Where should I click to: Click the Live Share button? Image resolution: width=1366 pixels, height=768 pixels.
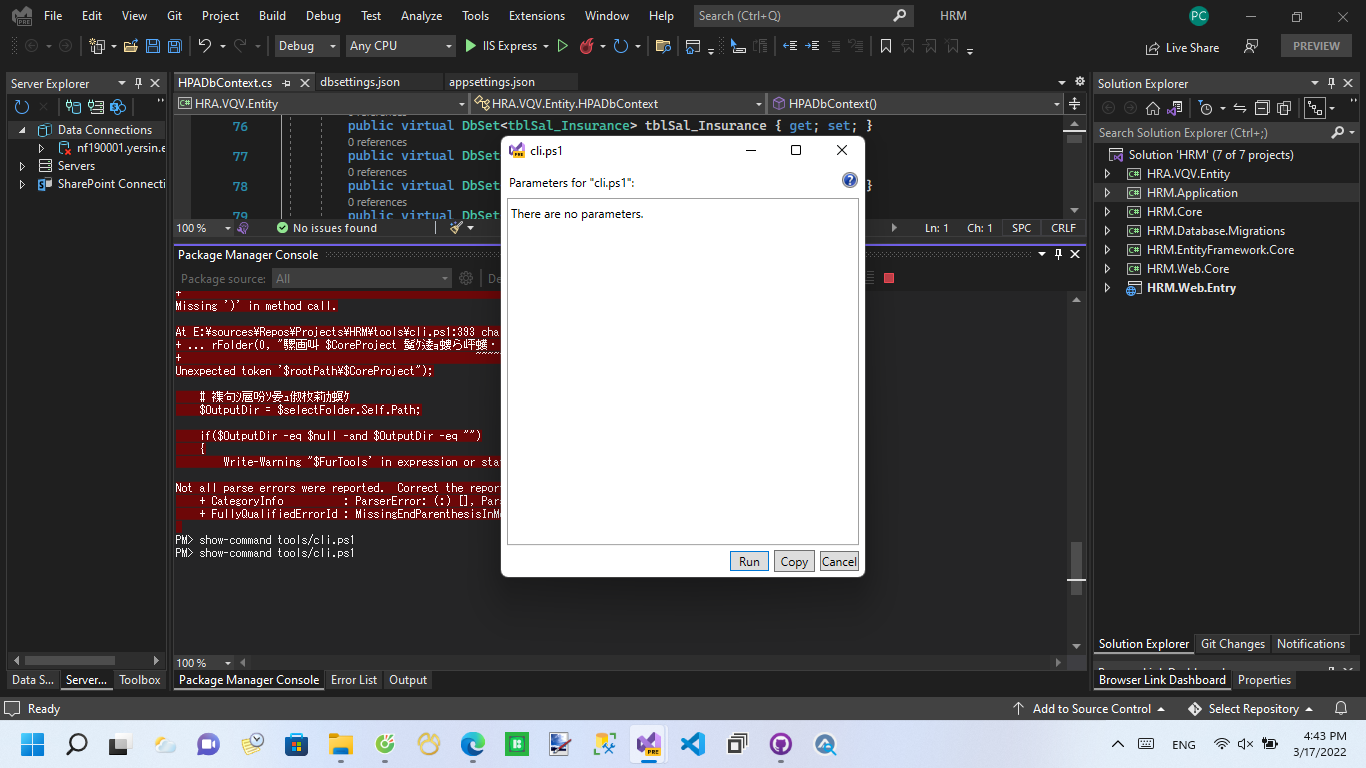click(x=1182, y=47)
